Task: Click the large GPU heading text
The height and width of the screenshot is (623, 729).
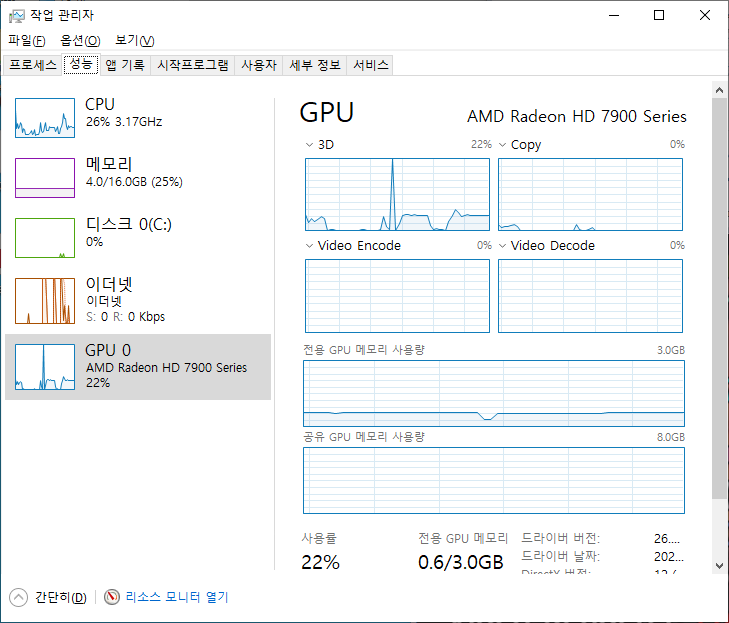Action: coord(326,113)
